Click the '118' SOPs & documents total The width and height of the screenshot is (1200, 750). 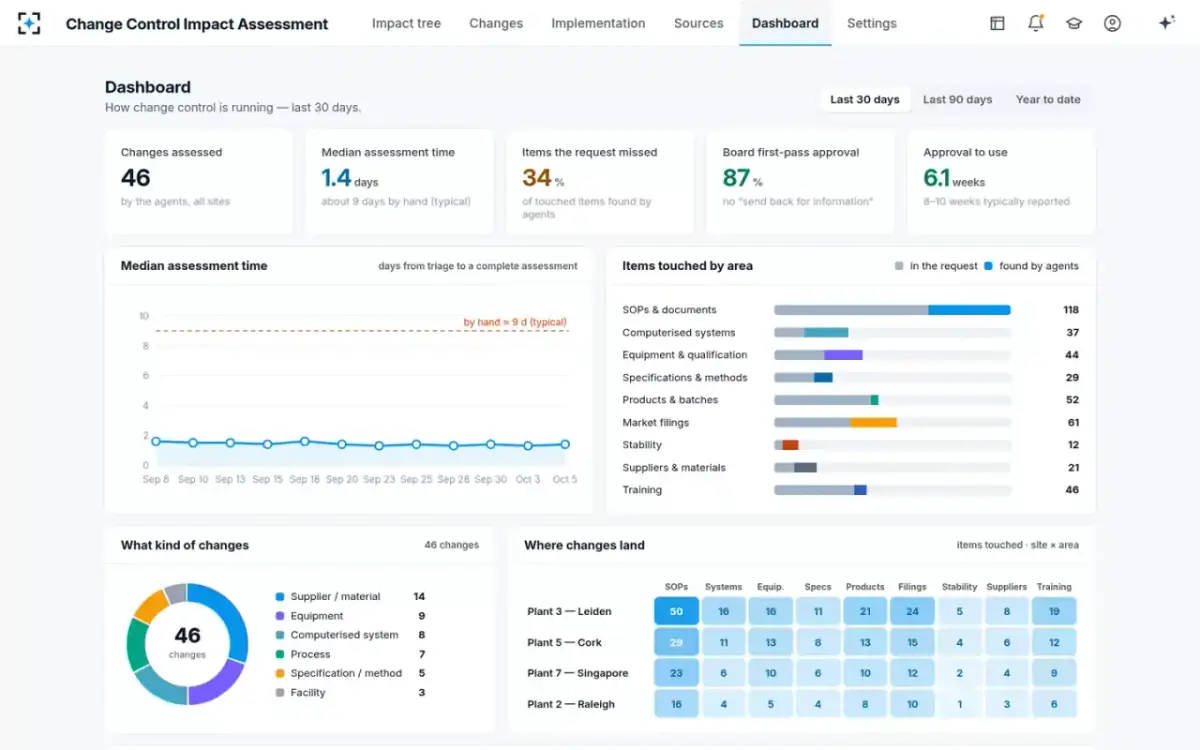click(x=1071, y=310)
